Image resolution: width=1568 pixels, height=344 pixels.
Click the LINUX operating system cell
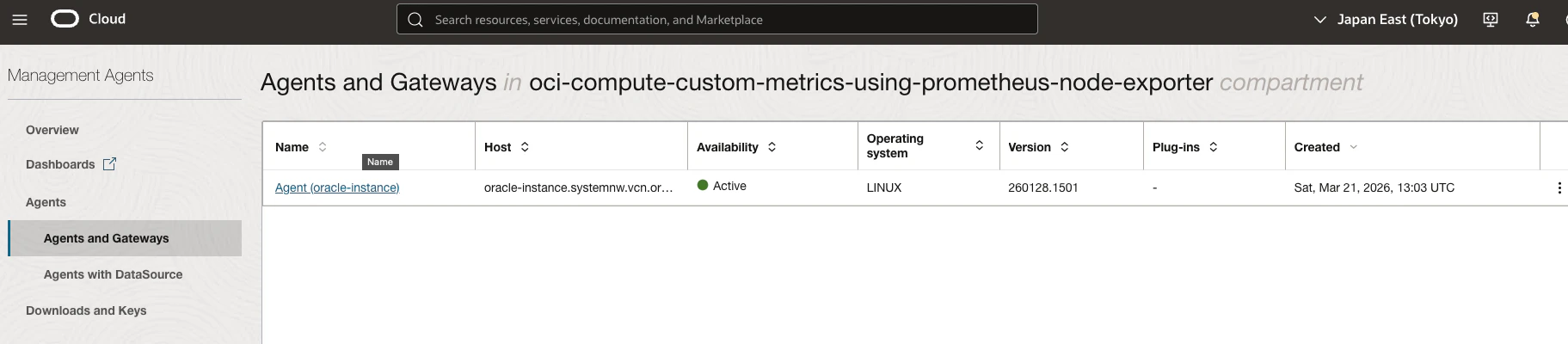pyautogui.click(x=884, y=187)
